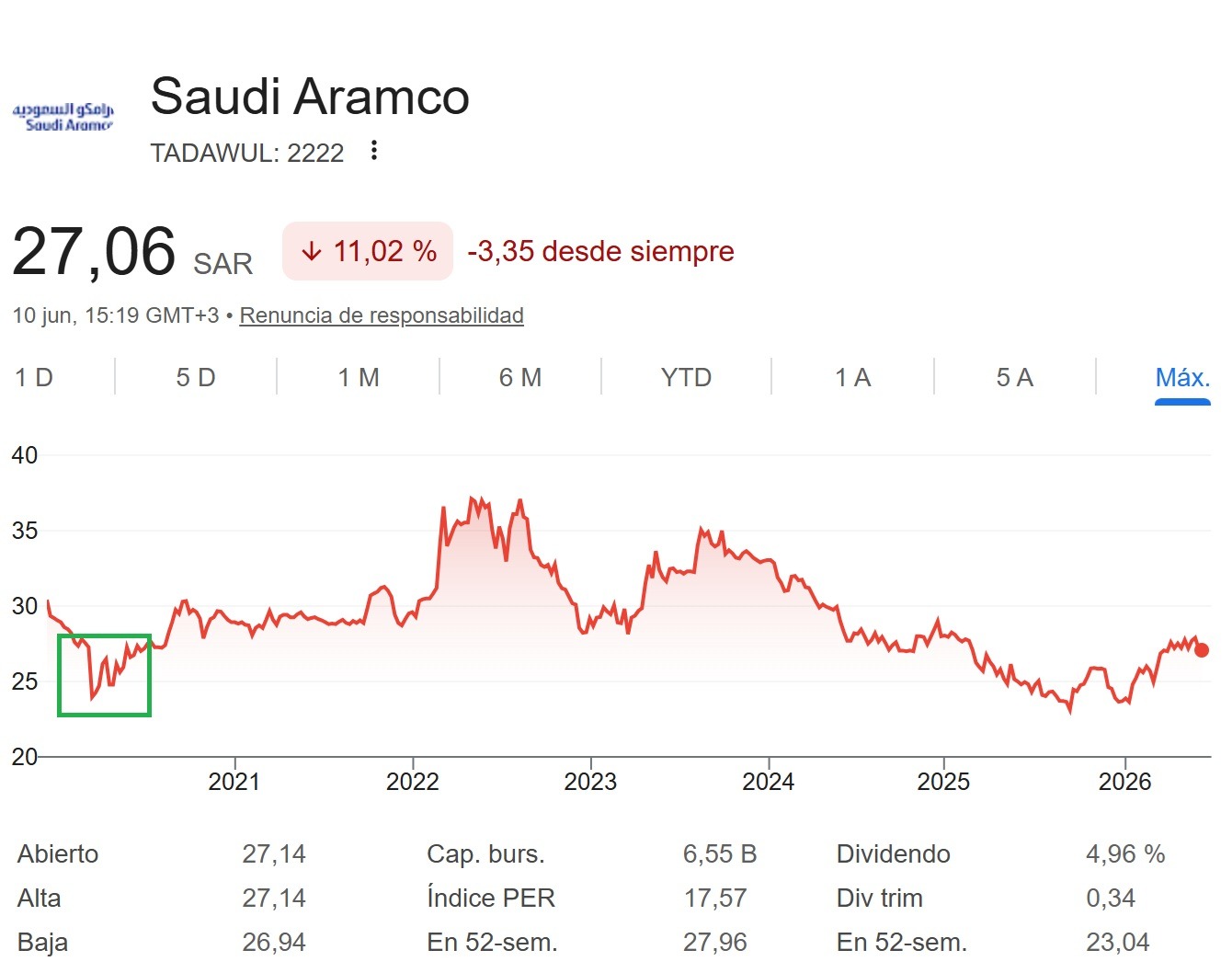Image resolution: width=1232 pixels, height=973 pixels.
Task: Click the 2024 year marker on axis
Action: pyautogui.click(x=769, y=782)
